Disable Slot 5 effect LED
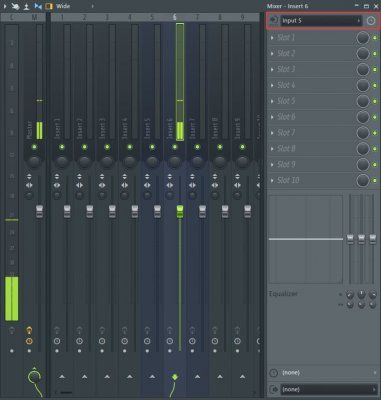Image resolution: width=381 pixels, height=400 pixels. [375, 101]
